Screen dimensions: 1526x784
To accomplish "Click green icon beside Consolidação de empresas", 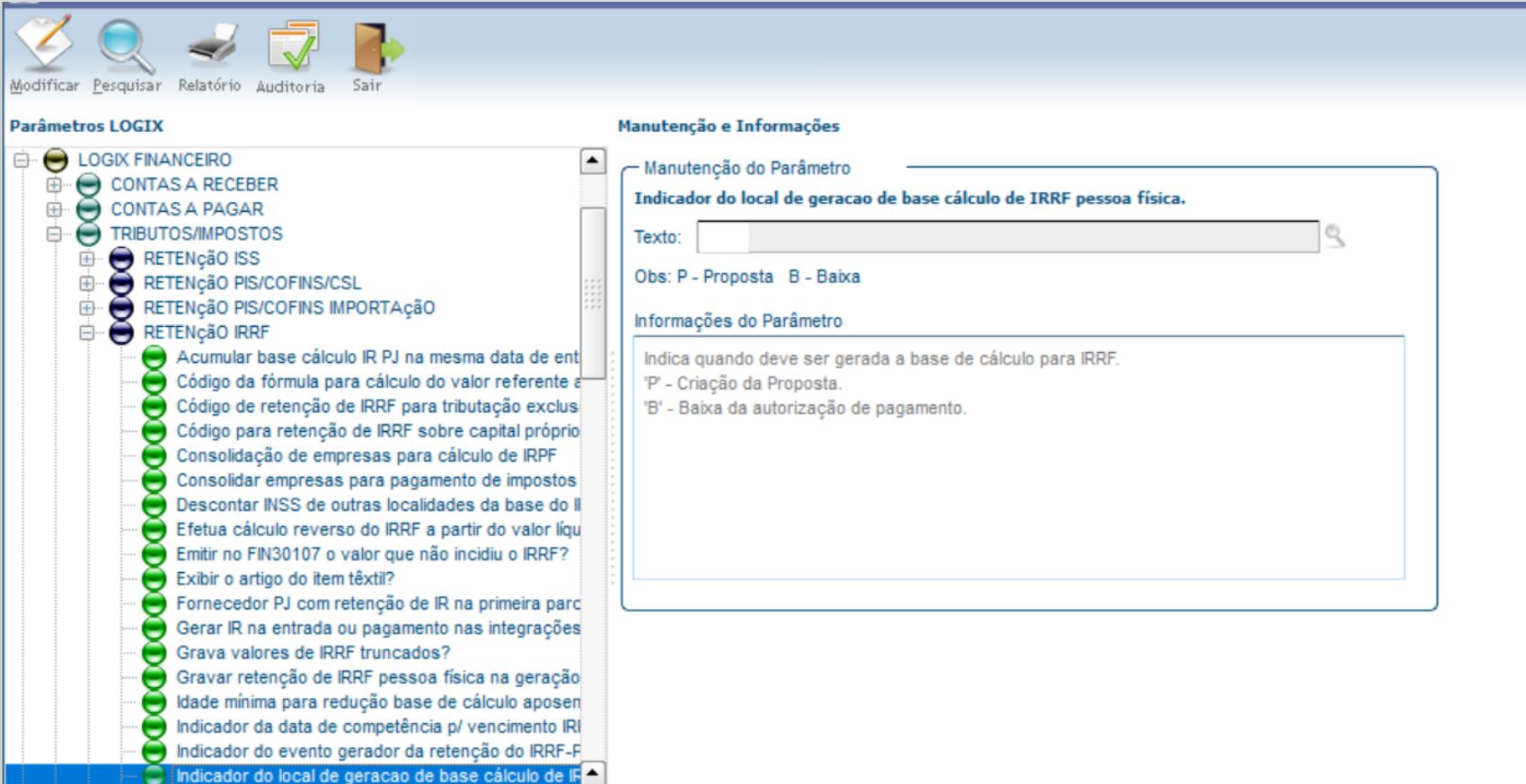I will (x=154, y=456).
